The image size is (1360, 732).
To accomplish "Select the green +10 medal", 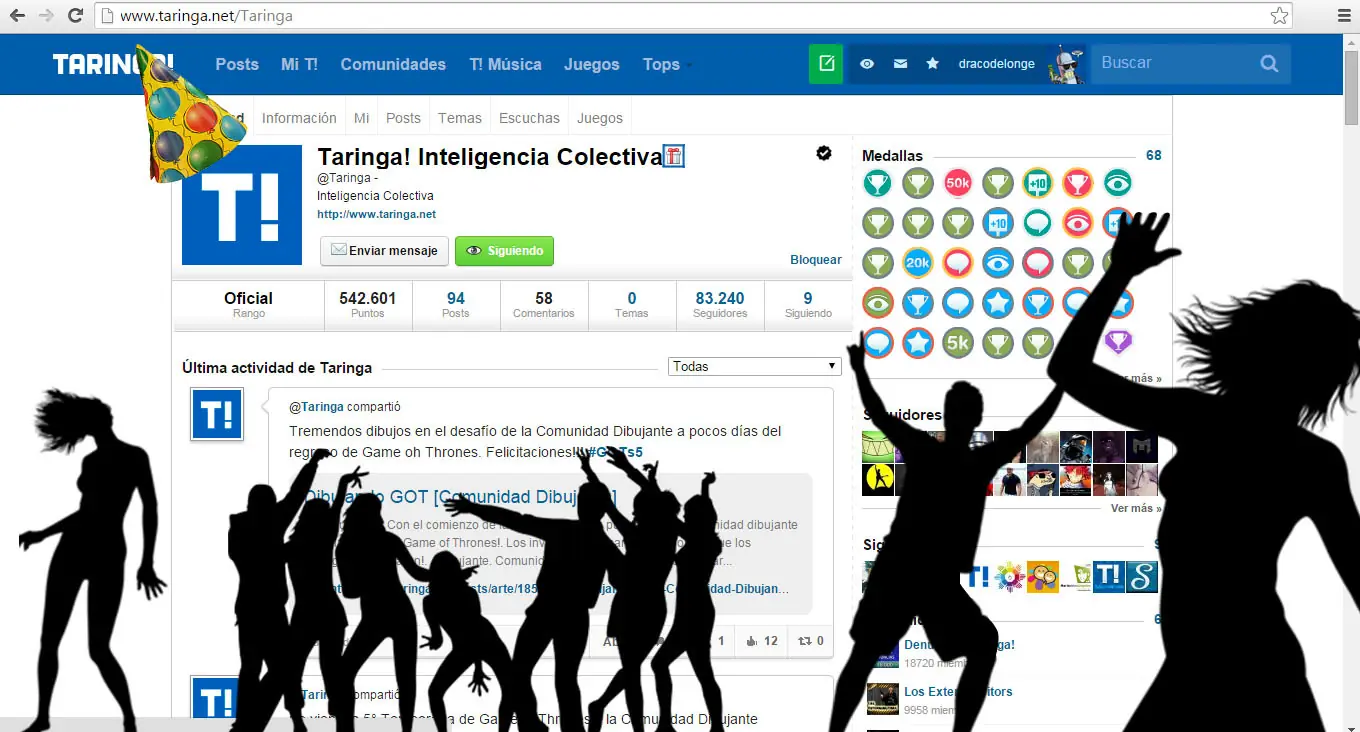I will coord(1038,183).
